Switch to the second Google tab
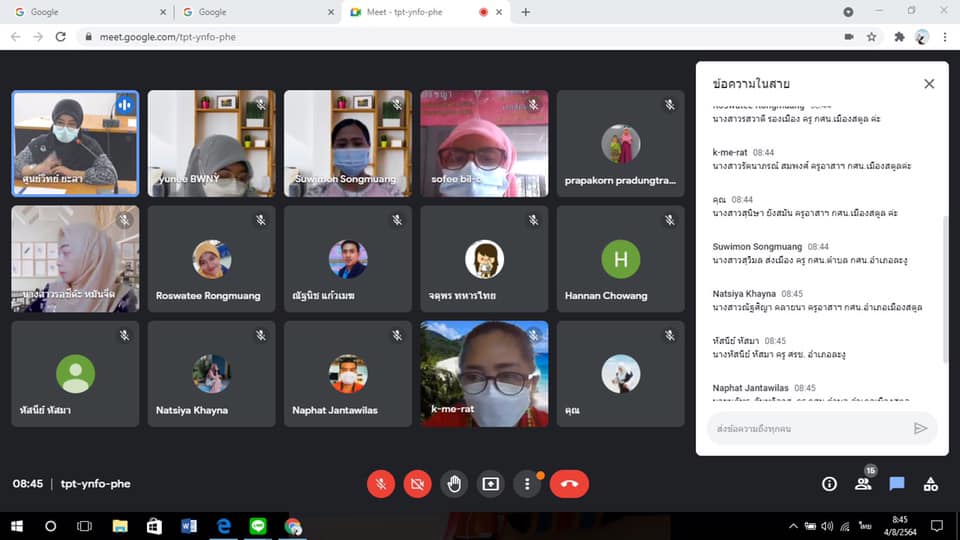Viewport: 960px width, 540px height. 255,12
